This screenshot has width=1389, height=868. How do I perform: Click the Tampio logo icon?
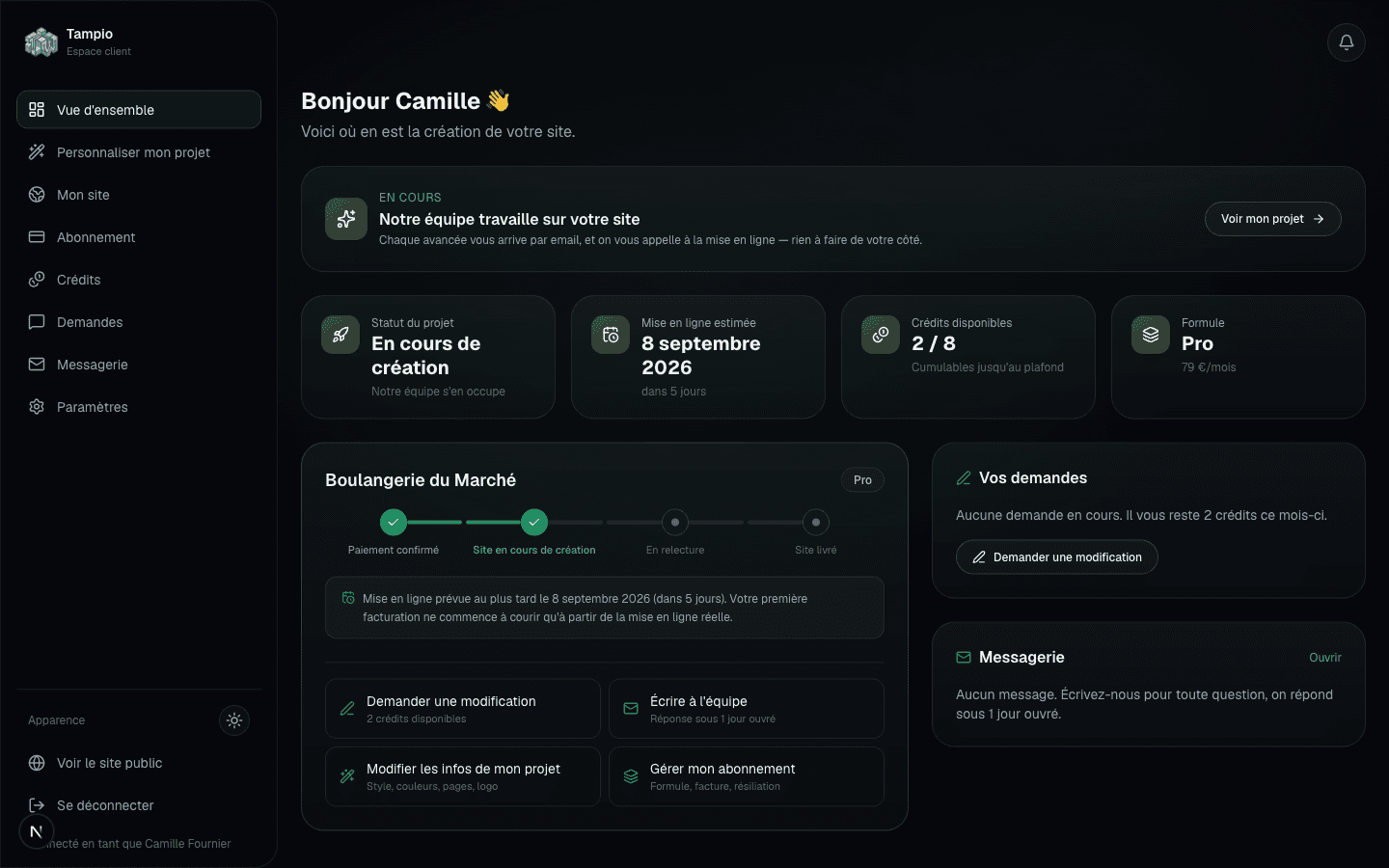pos(41,42)
